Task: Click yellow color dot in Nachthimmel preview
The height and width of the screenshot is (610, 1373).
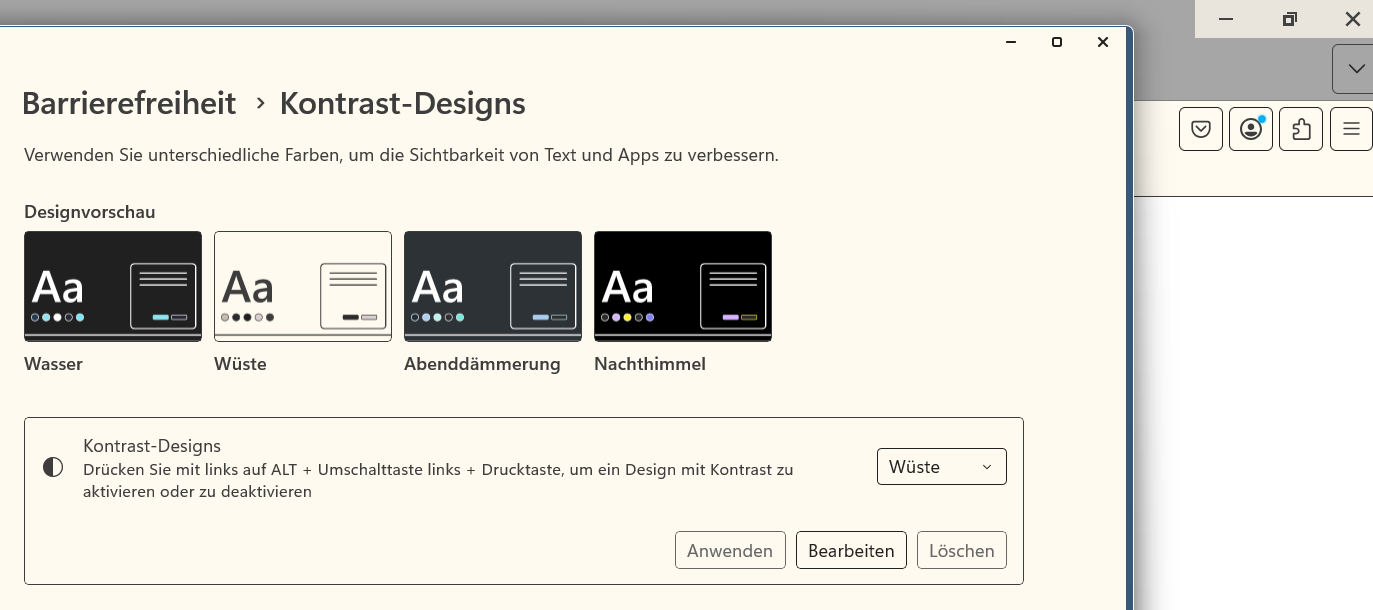Action: (x=627, y=317)
